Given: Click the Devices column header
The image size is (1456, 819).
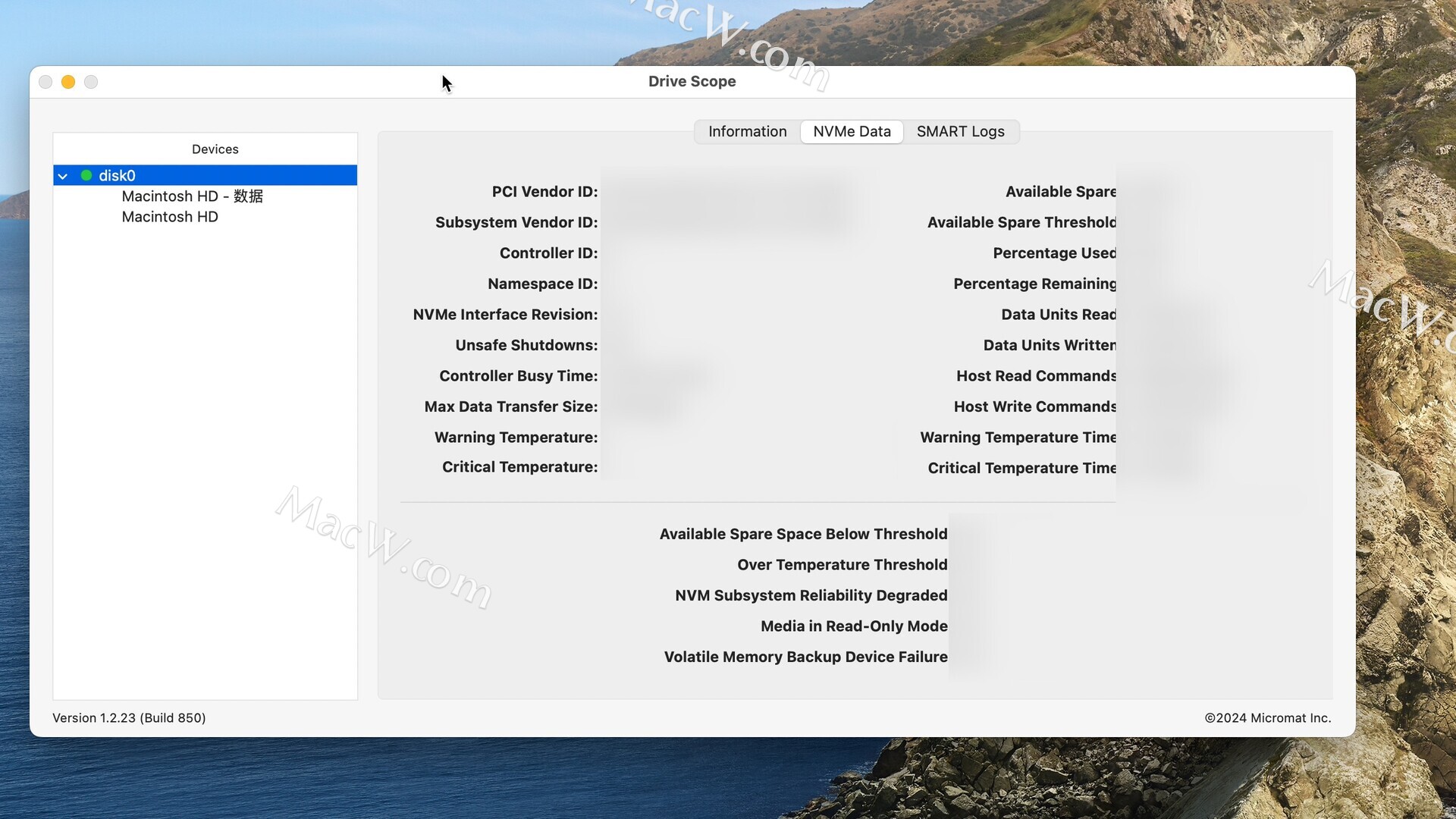Looking at the screenshot, I should coord(215,149).
